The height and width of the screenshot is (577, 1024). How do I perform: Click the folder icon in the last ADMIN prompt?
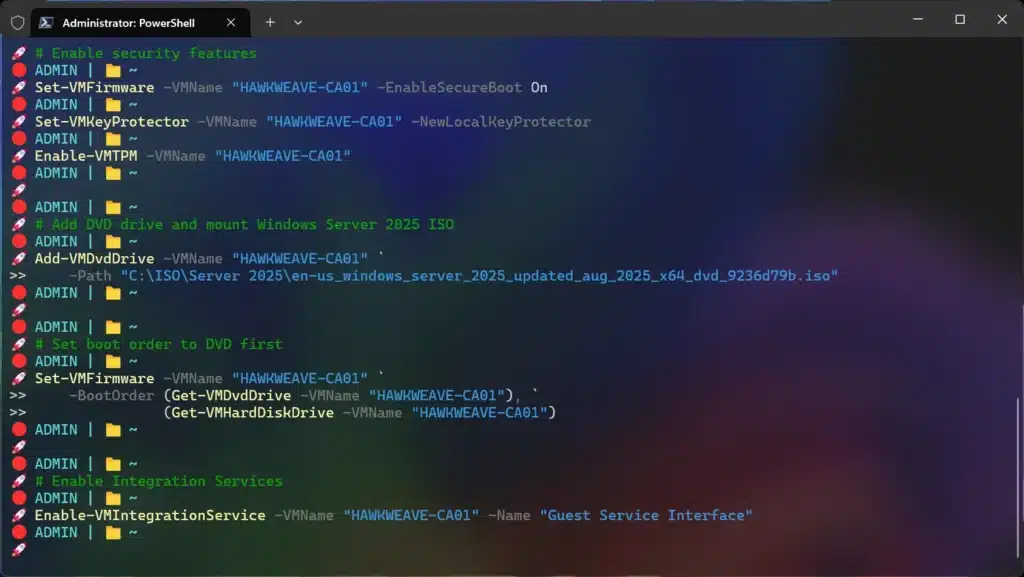(x=113, y=533)
